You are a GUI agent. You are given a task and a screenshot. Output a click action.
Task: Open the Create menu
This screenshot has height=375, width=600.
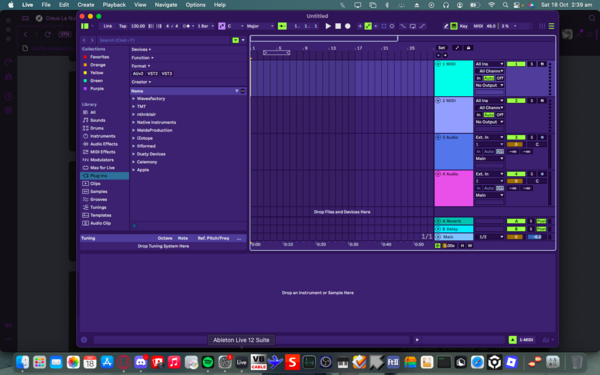coord(86,5)
